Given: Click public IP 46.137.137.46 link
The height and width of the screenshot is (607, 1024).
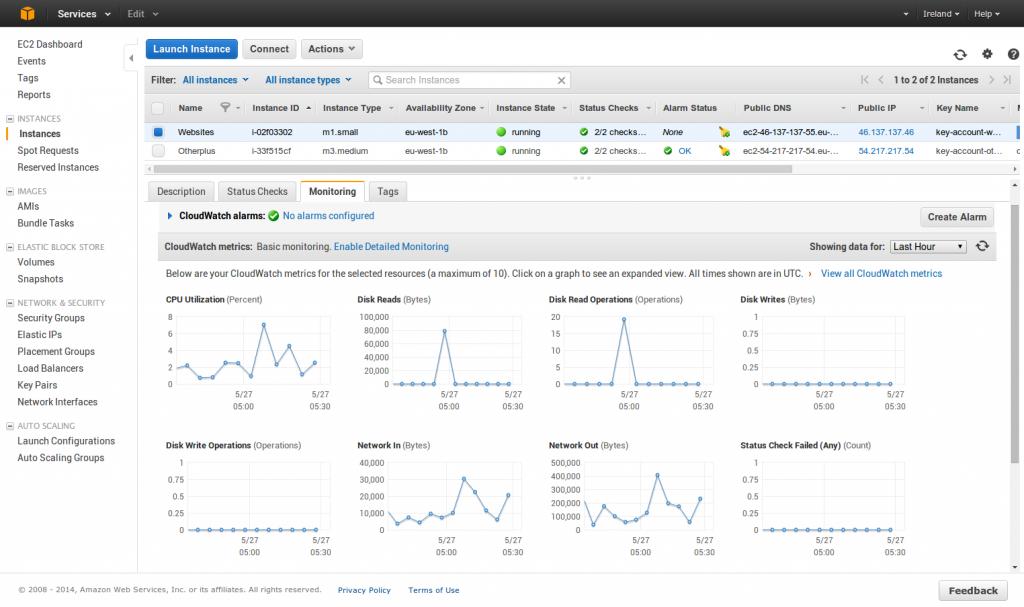Looking at the screenshot, I should (886, 132).
